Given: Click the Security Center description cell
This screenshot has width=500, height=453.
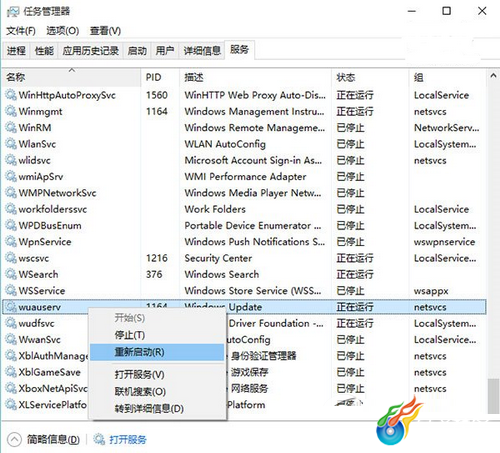Looking at the screenshot, I should (x=218, y=258).
